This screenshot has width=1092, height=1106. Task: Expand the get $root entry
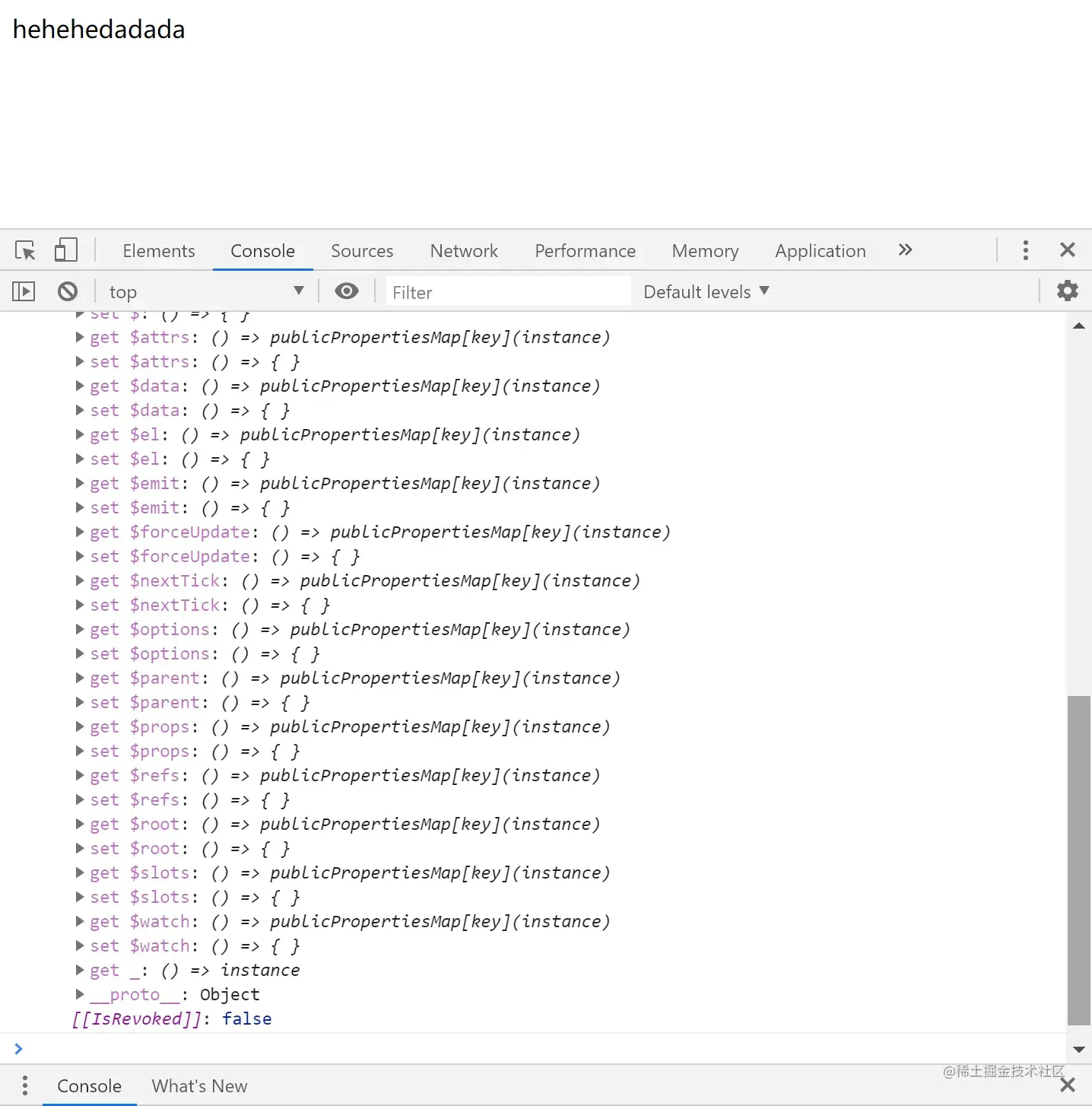coord(80,824)
